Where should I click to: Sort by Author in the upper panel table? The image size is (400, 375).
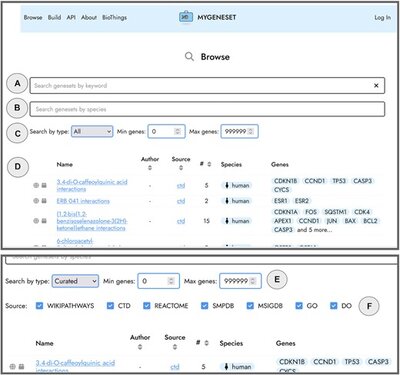point(150,168)
